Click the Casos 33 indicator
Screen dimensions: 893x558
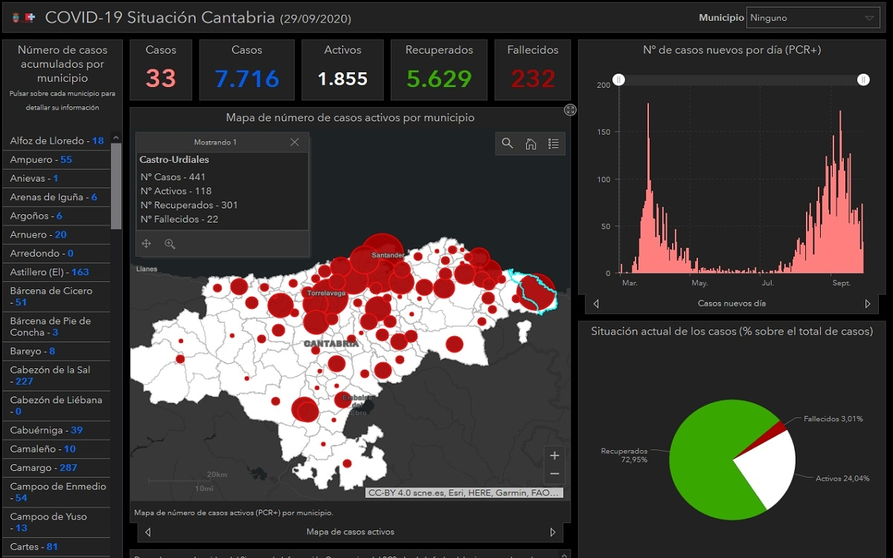[161, 70]
